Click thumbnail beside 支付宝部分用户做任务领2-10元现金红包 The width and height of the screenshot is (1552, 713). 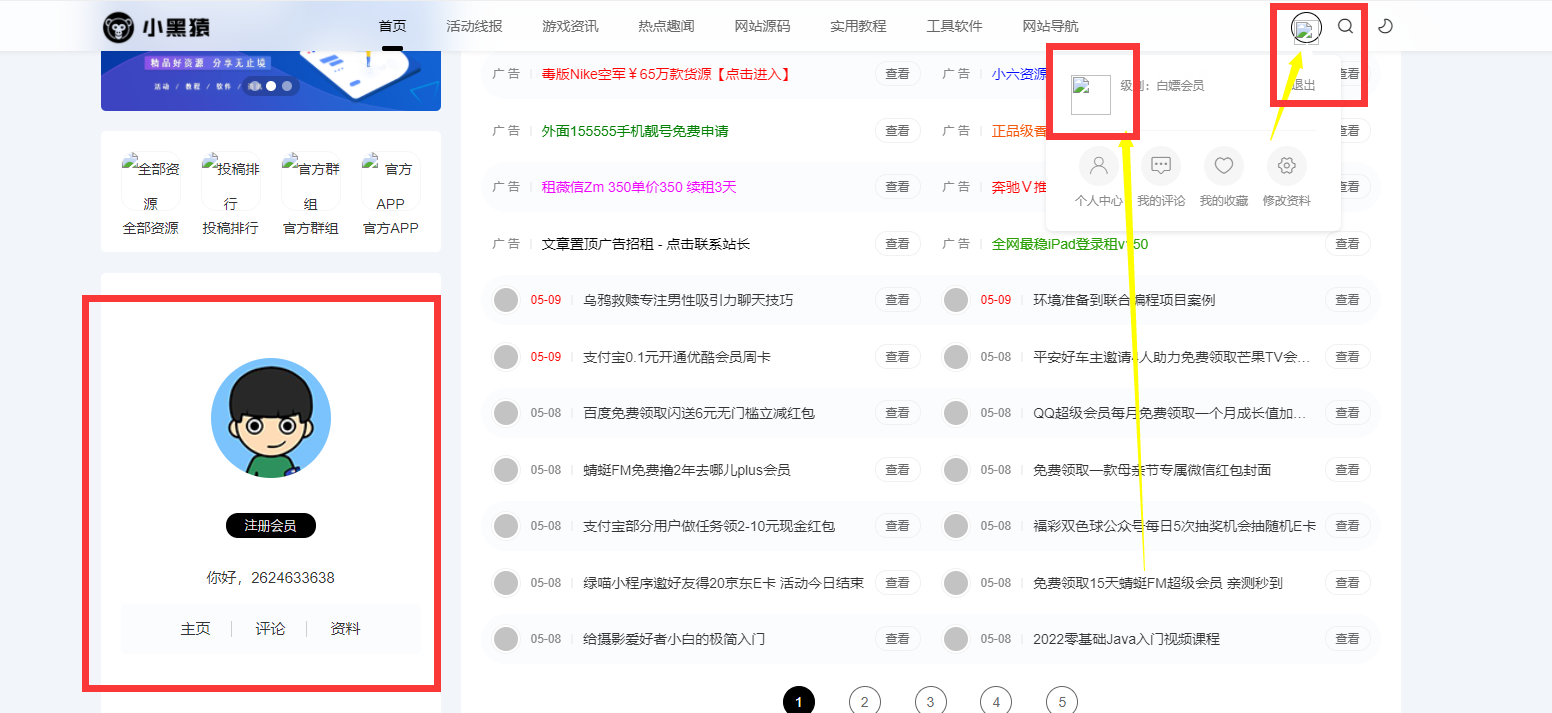506,526
